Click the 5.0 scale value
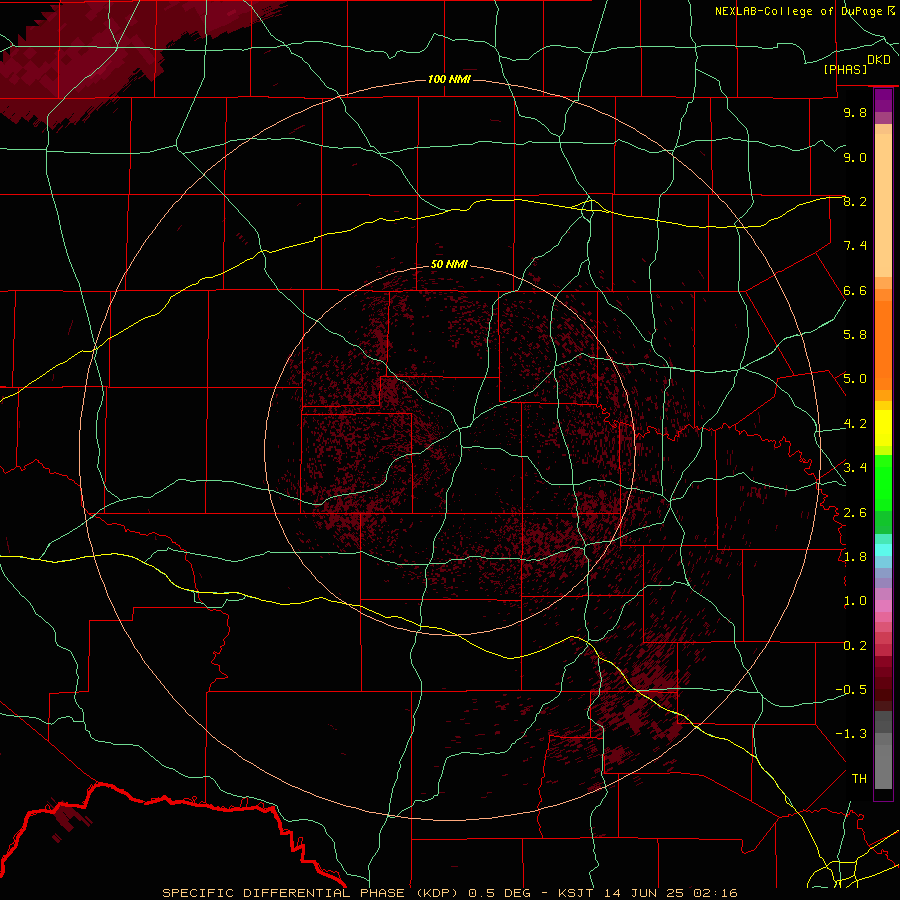The width and height of the screenshot is (900, 900). tap(855, 379)
